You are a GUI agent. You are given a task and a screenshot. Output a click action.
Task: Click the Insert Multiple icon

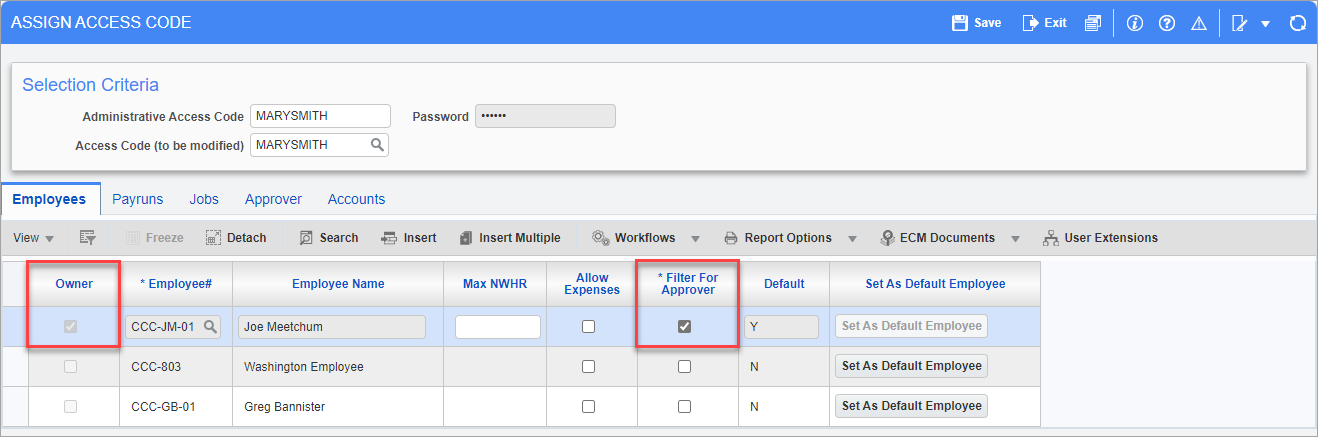[465, 237]
